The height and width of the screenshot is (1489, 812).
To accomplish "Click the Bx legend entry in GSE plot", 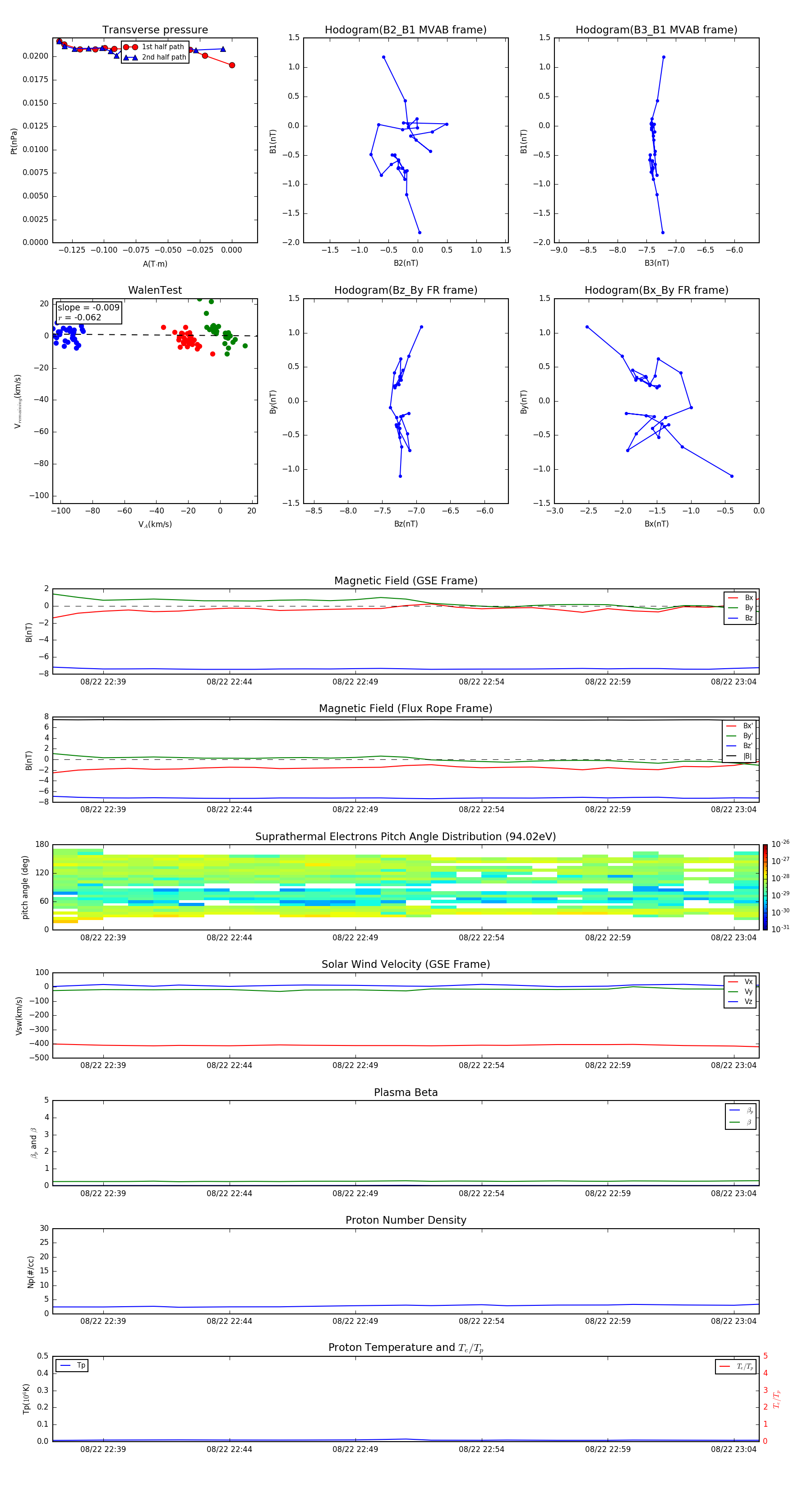I will [x=740, y=598].
